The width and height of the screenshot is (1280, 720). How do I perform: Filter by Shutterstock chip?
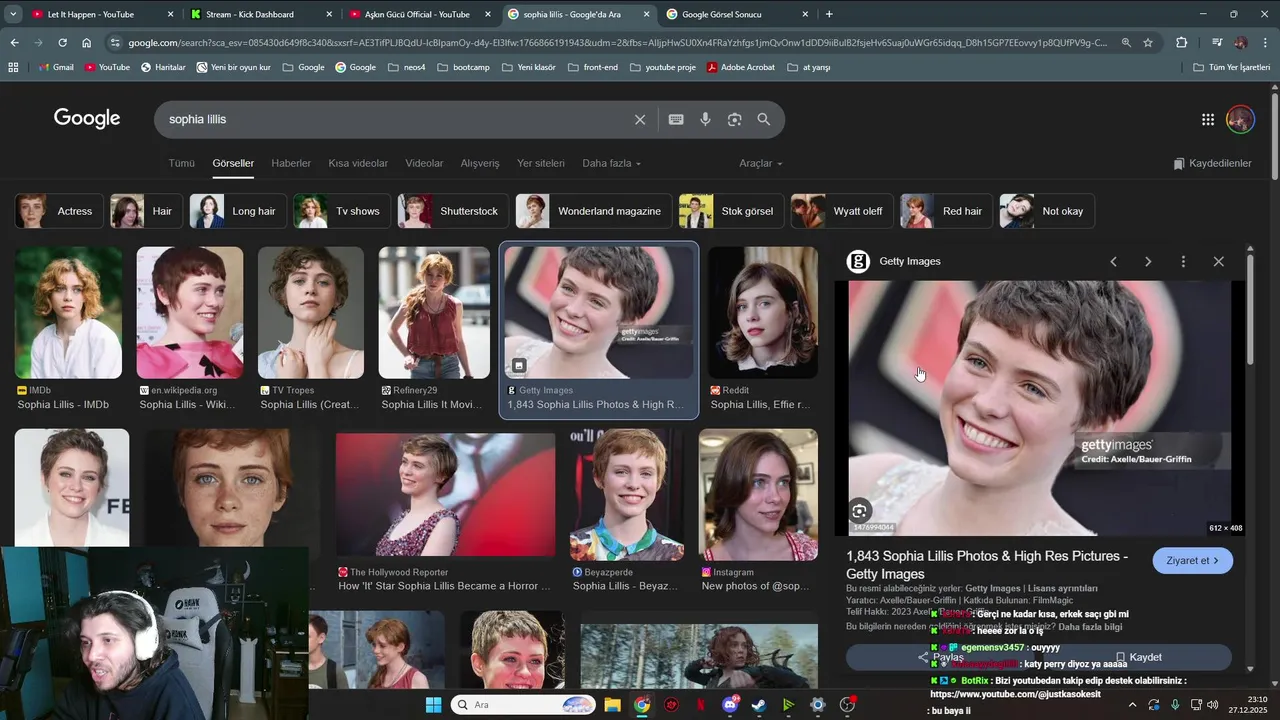pos(452,211)
